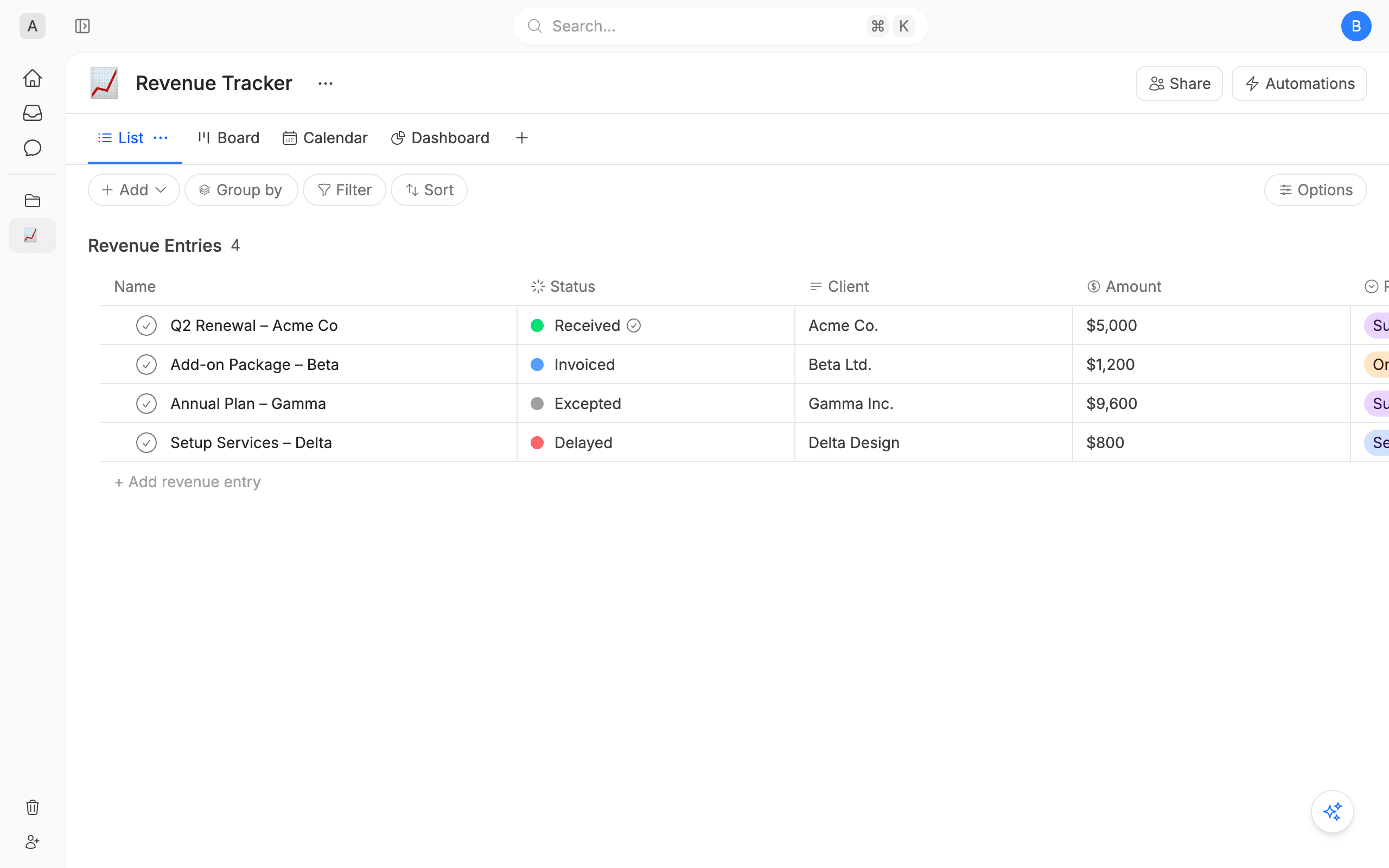Click the red status dot for Delayed
Image resolution: width=1389 pixels, height=868 pixels.
537,443
